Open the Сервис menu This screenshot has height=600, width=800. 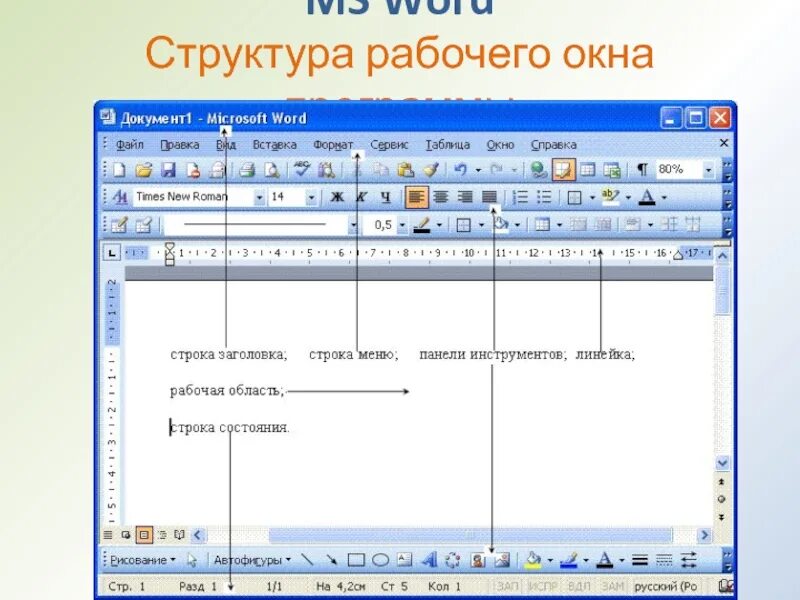389,145
